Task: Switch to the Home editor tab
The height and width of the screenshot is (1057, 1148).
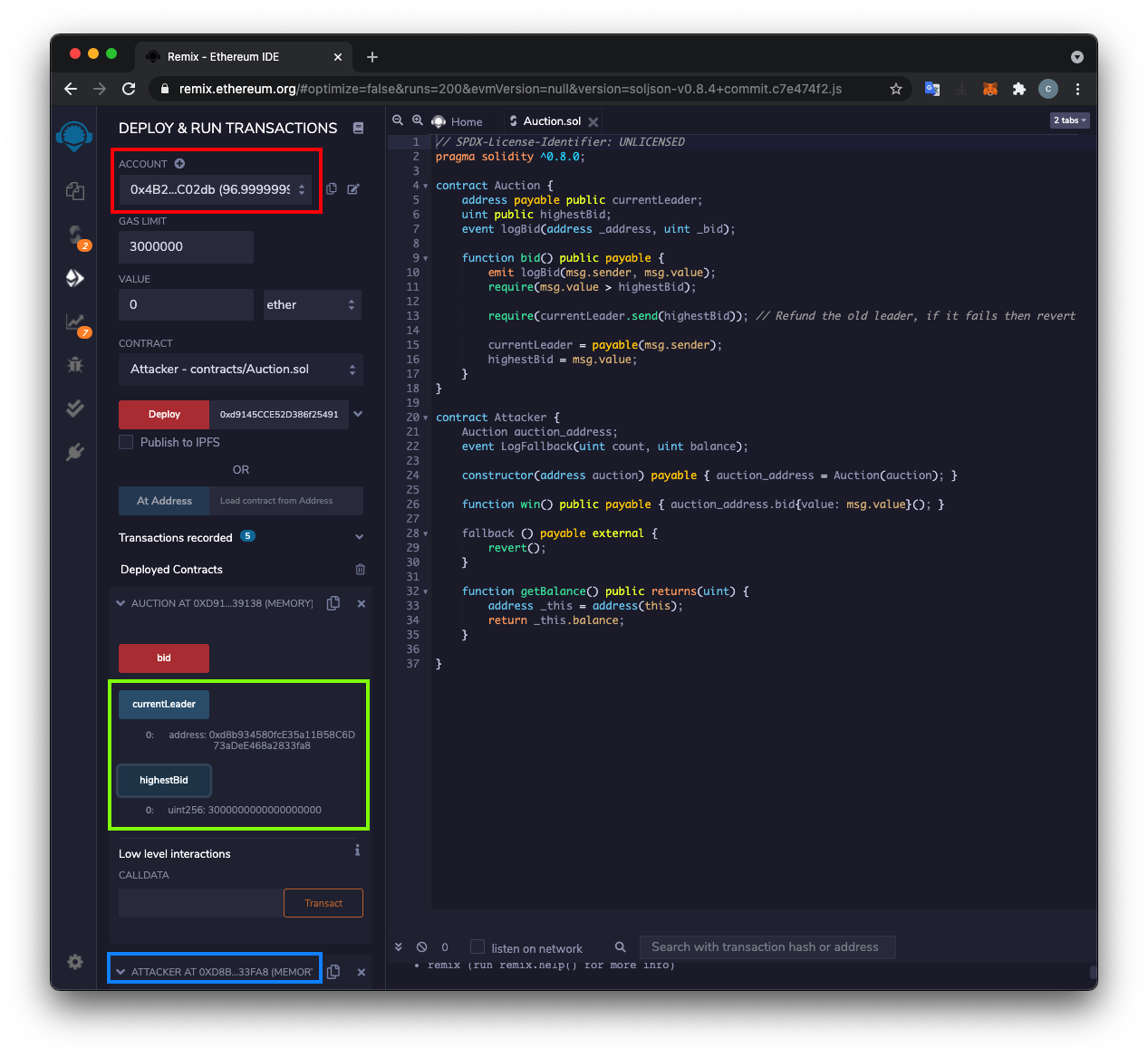Action: (458, 121)
